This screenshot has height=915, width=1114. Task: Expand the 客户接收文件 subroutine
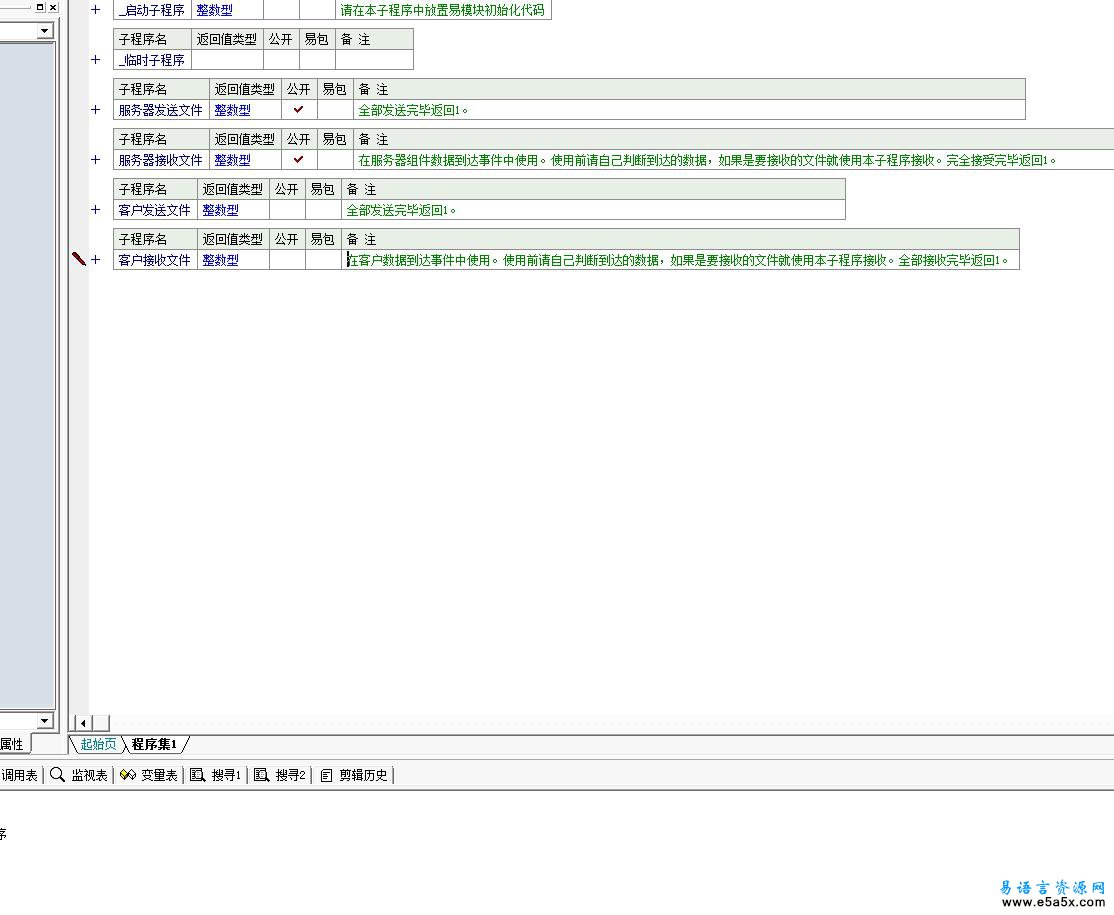(x=96, y=259)
